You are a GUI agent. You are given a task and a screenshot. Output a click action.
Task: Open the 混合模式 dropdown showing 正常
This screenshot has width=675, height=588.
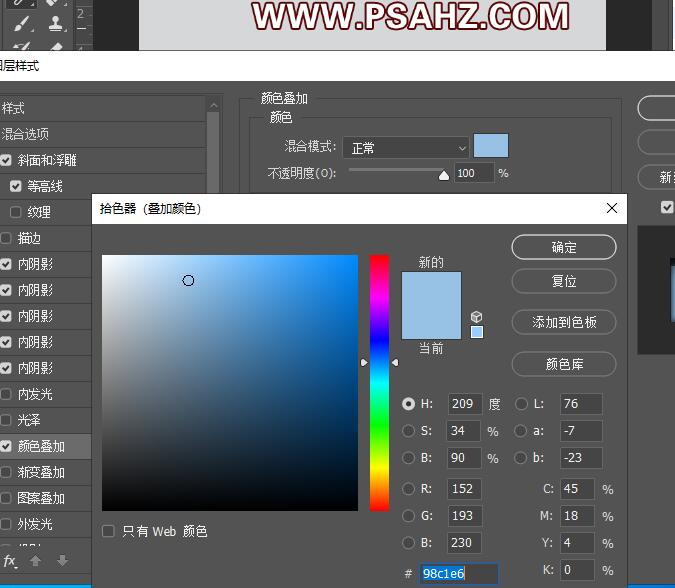point(406,148)
